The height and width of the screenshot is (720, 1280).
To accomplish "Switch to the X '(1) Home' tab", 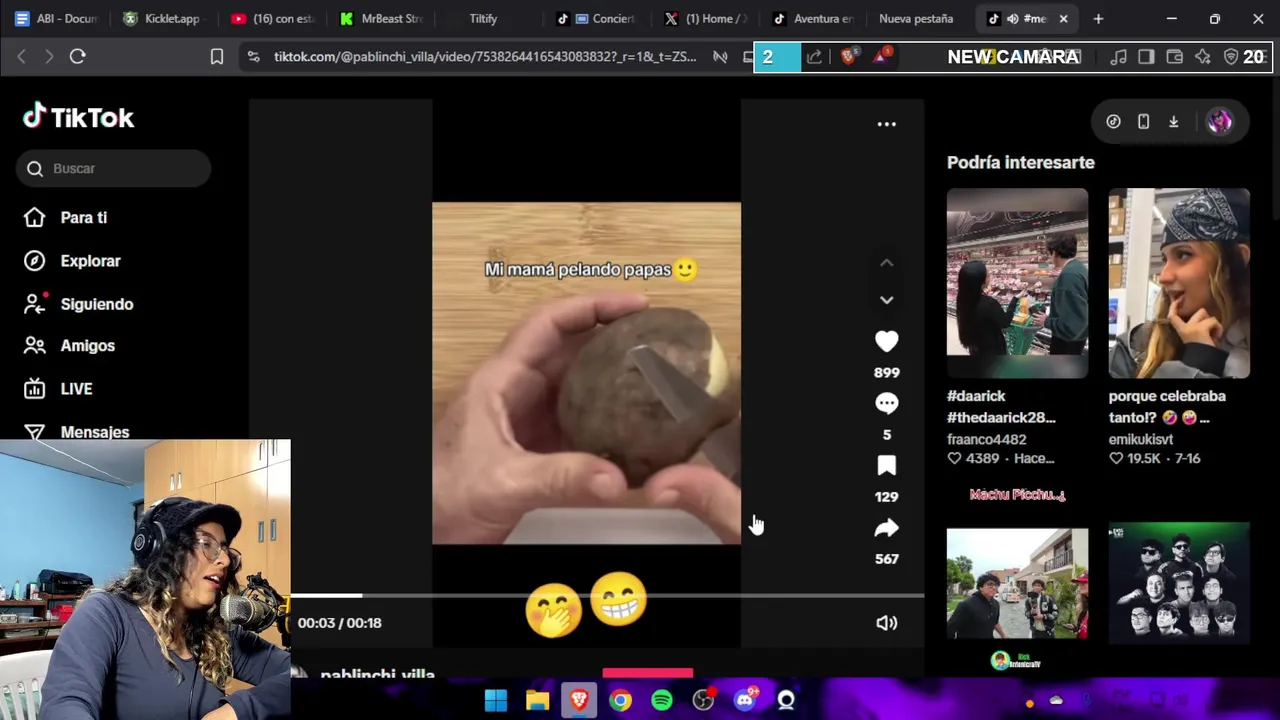I will 705,18.
